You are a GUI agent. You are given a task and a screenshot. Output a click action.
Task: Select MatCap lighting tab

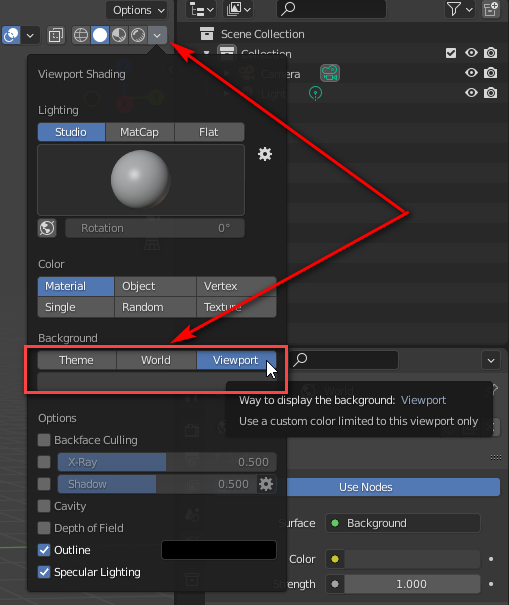(139, 132)
